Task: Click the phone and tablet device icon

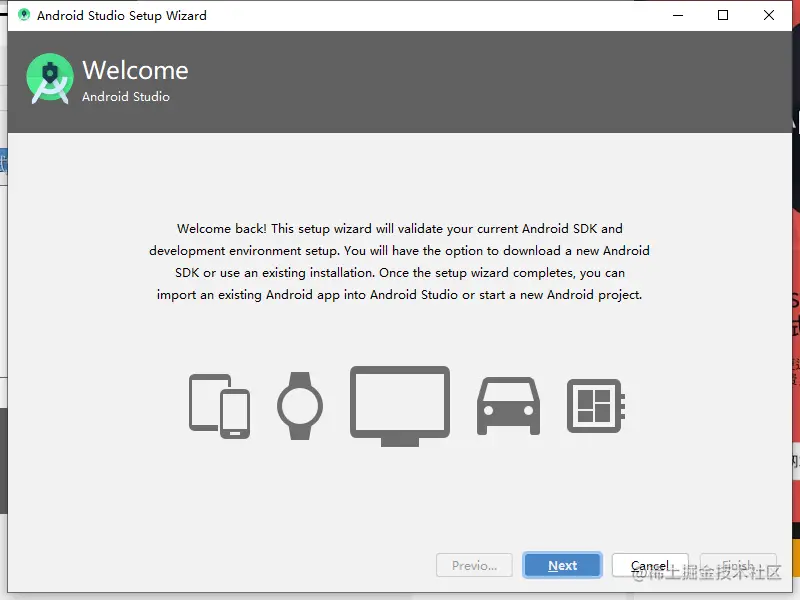Action: 219,406
